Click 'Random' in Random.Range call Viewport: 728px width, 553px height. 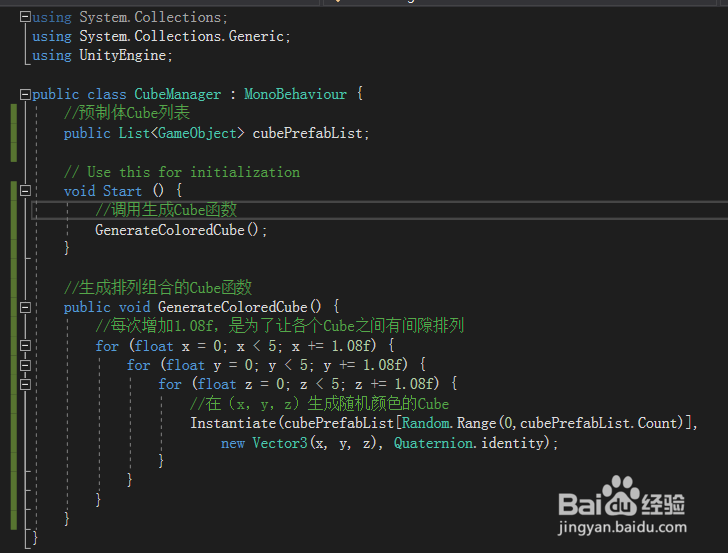425,423
